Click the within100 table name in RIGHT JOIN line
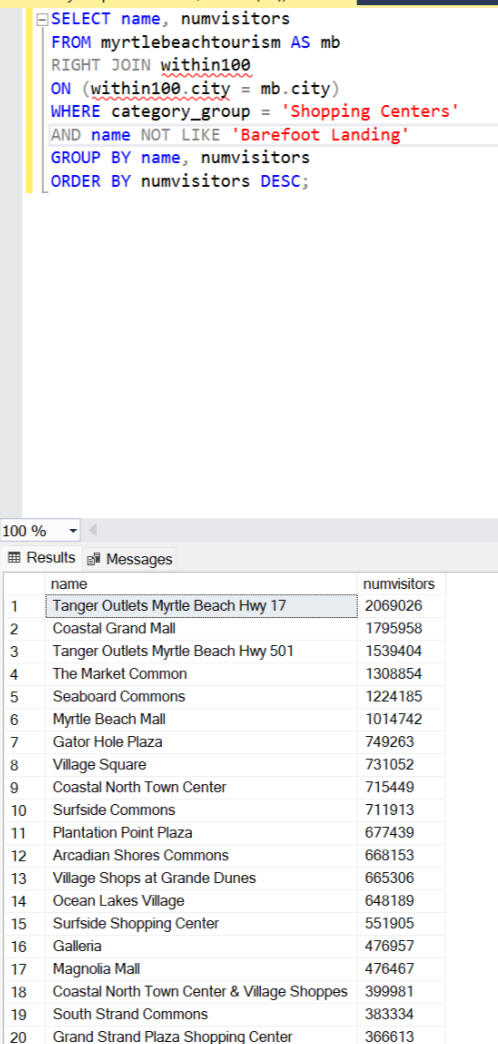This screenshot has height=1044, width=498. point(206,65)
